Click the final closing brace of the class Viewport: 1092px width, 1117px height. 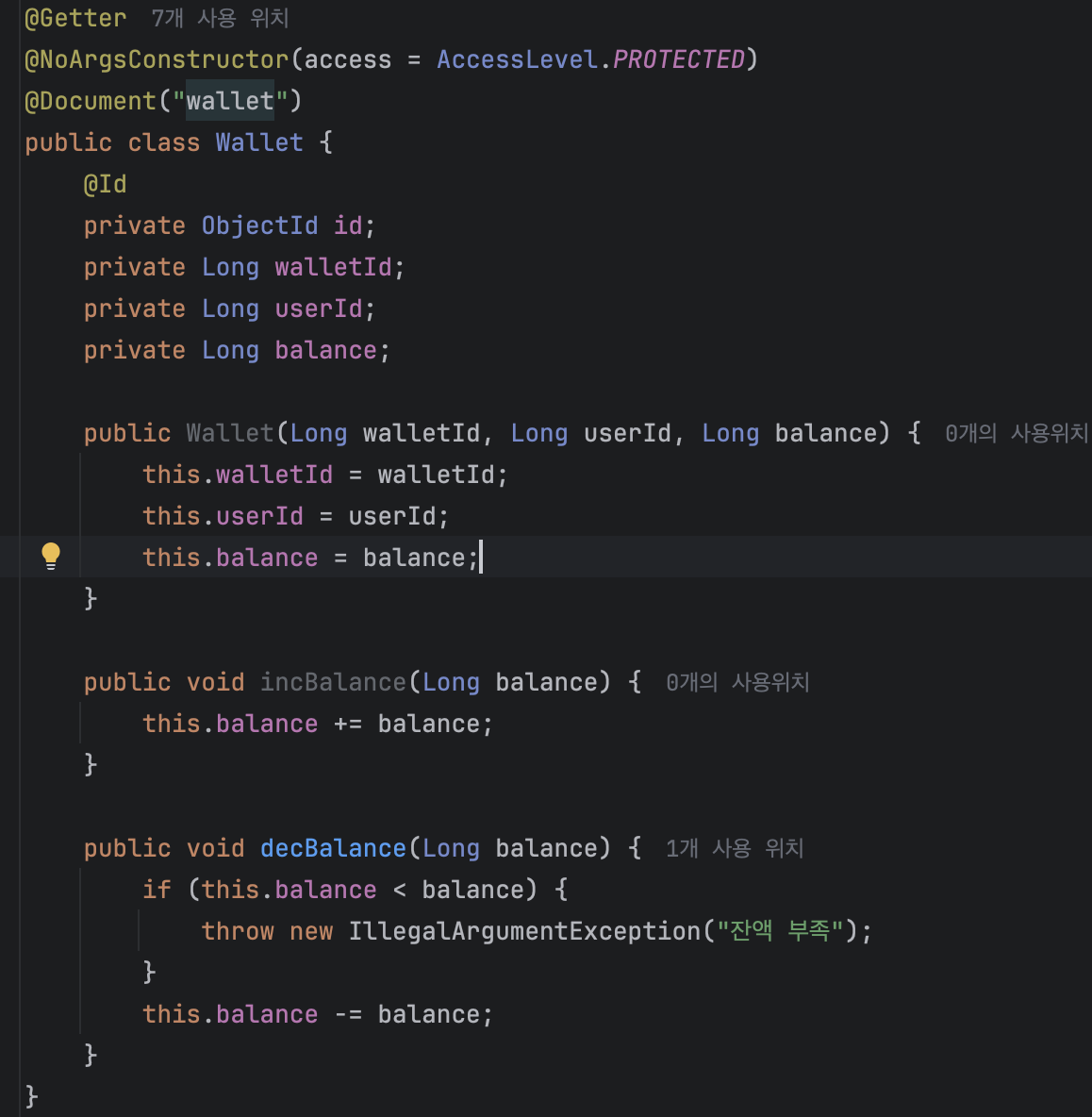[x=31, y=1096]
